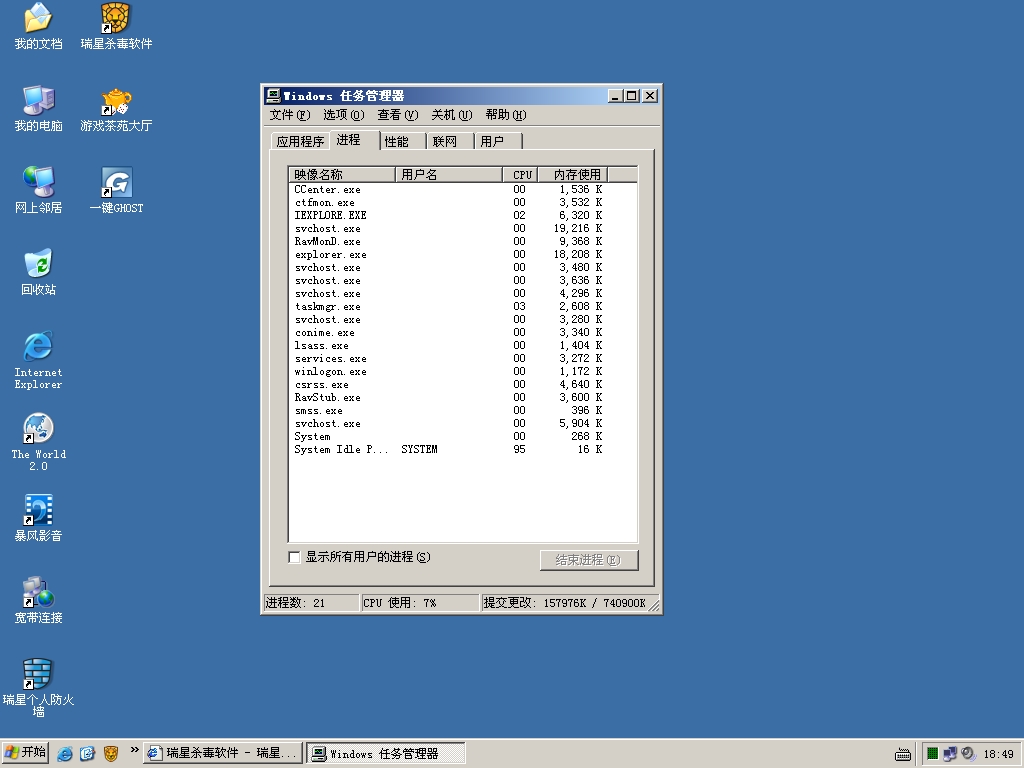Viewport: 1024px width, 768px height.
Task: Sort by 映像名称 column header
Action: (x=342, y=174)
